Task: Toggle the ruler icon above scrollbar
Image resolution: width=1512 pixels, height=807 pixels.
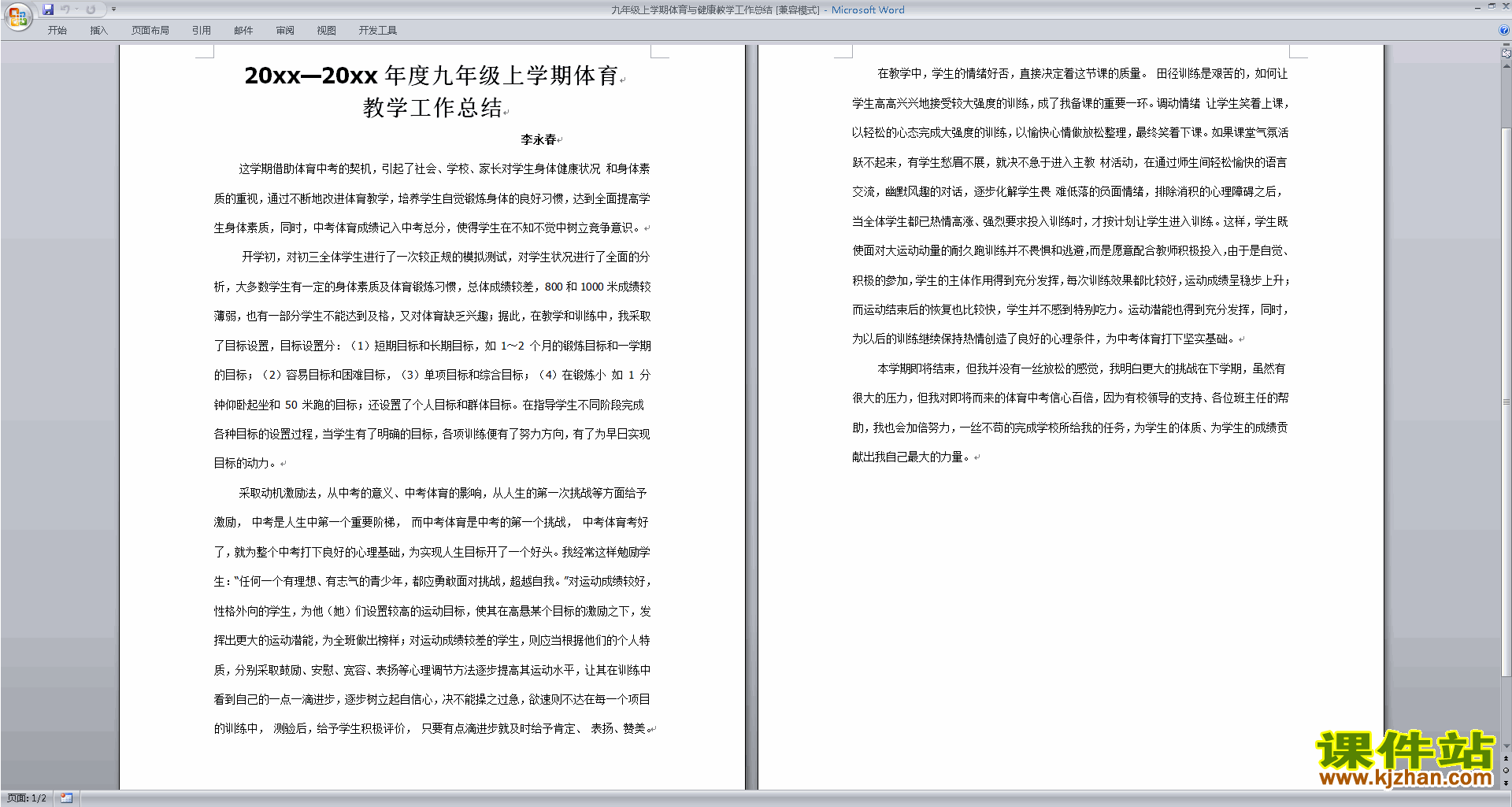Action: pos(1506,54)
